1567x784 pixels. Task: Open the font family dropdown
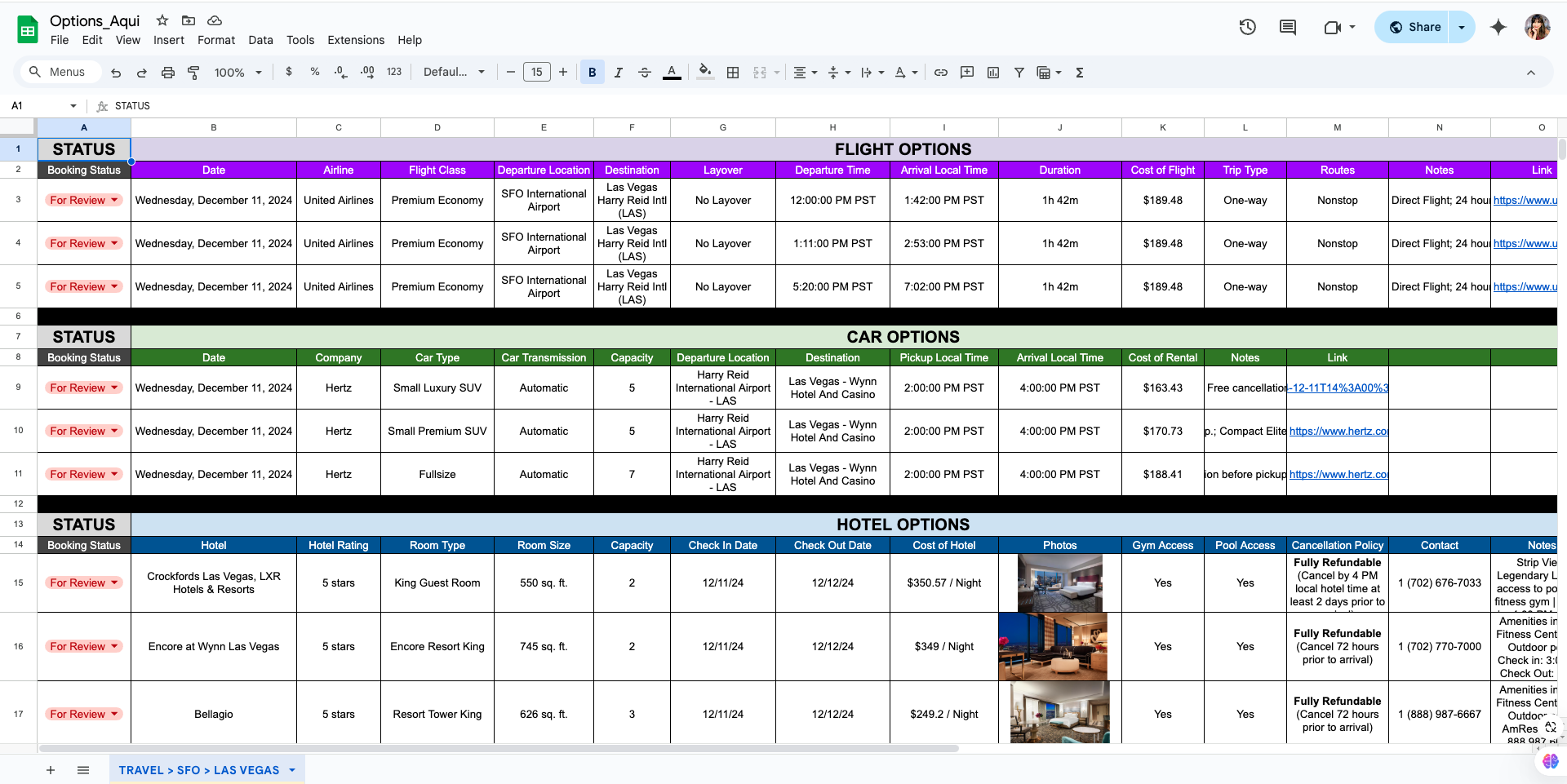click(454, 72)
